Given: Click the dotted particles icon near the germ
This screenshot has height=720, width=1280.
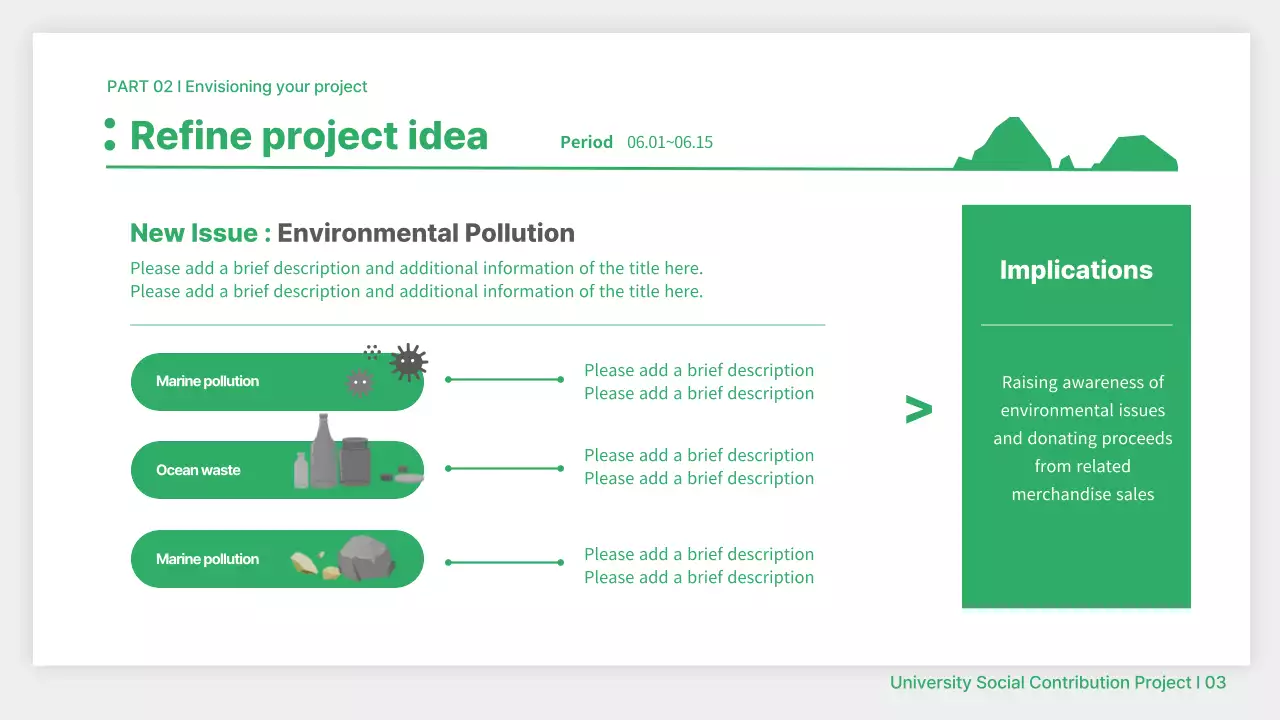Looking at the screenshot, I should (x=372, y=351).
